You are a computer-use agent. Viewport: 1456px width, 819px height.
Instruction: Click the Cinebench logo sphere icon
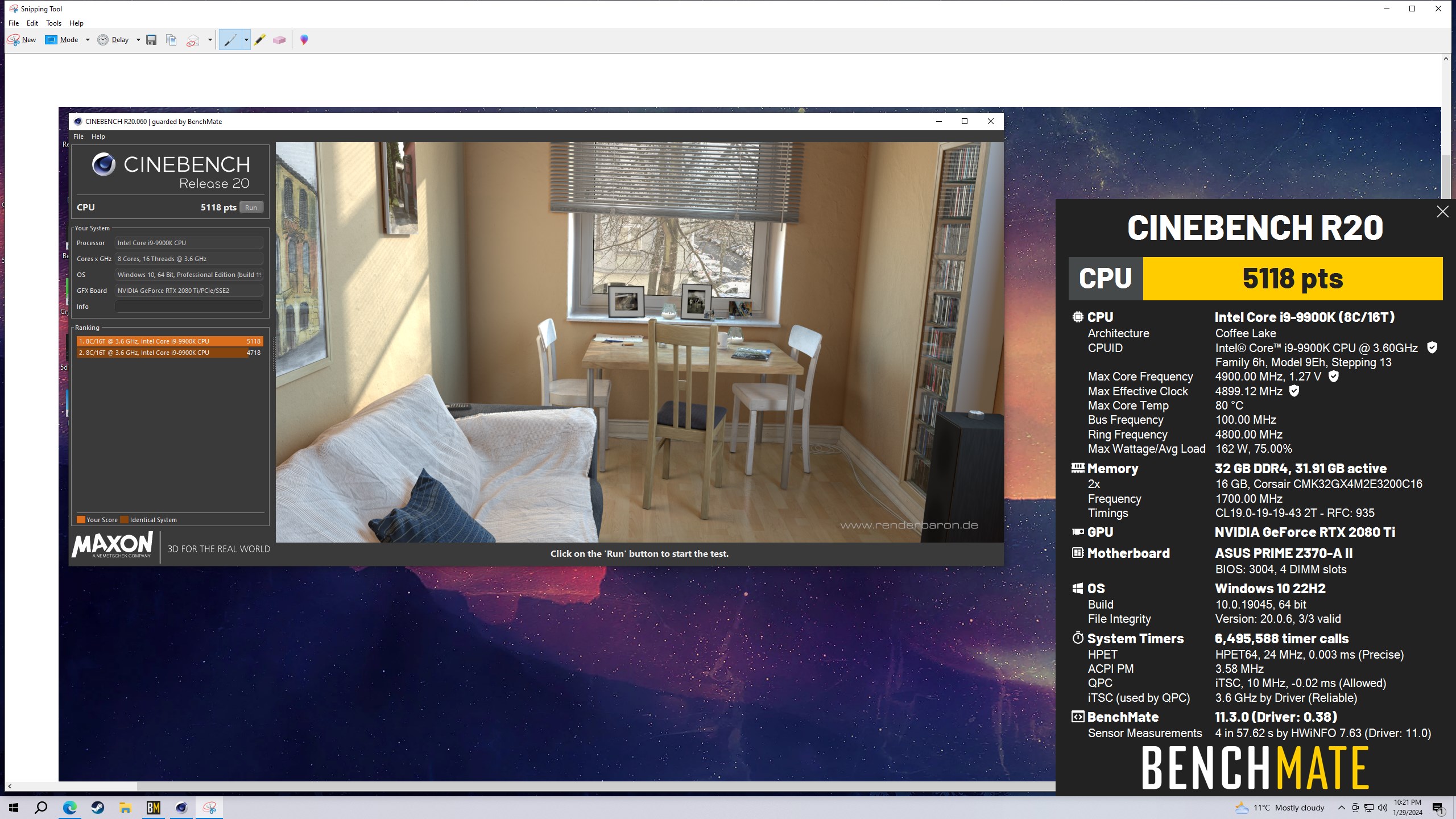pos(104,165)
